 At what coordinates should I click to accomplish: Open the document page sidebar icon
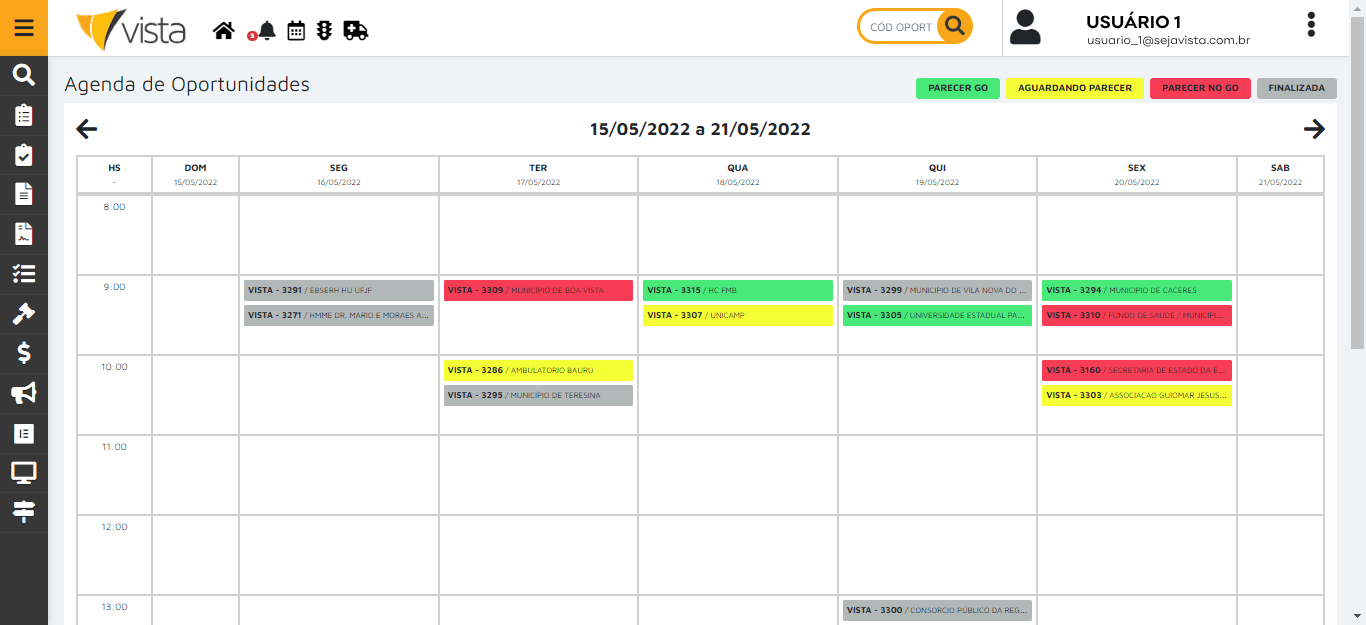(24, 194)
